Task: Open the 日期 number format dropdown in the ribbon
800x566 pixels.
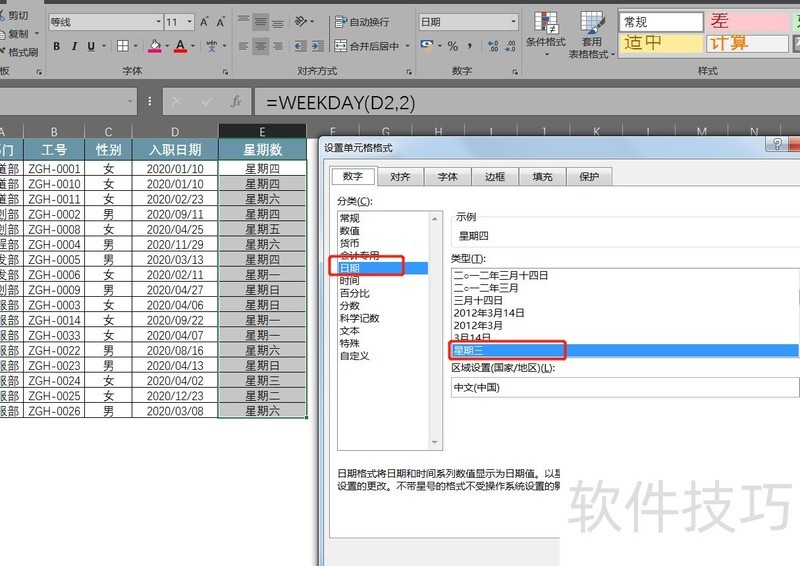Action: pyautogui.click(x=513, y=22)
